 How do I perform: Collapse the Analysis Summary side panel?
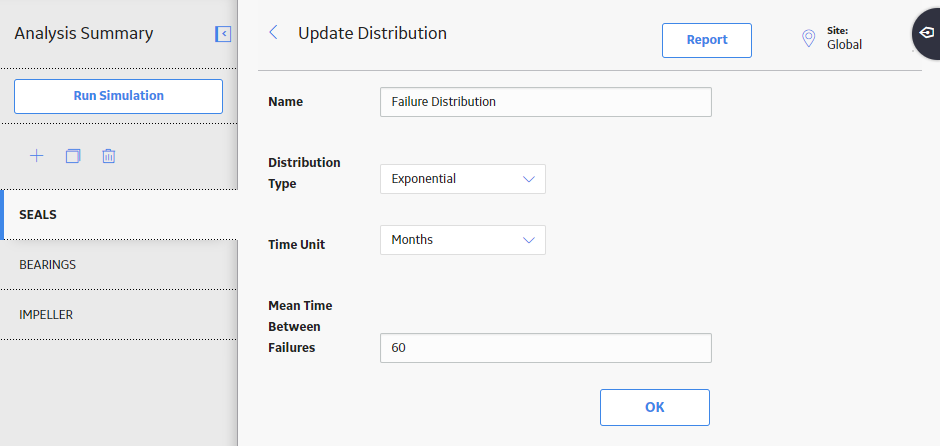pos(223,34)
